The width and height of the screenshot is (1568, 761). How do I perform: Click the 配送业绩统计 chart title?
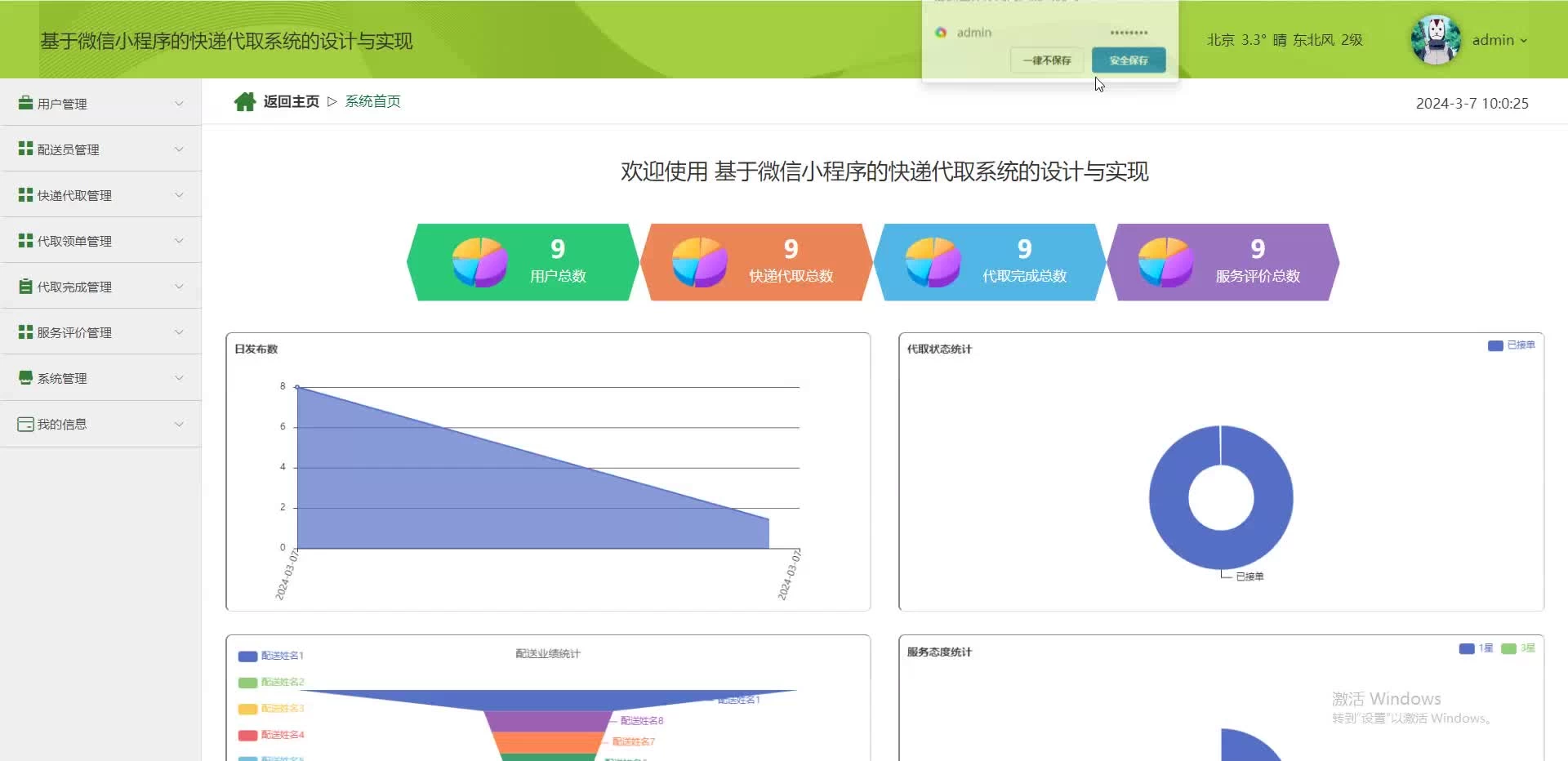[548, 653]
